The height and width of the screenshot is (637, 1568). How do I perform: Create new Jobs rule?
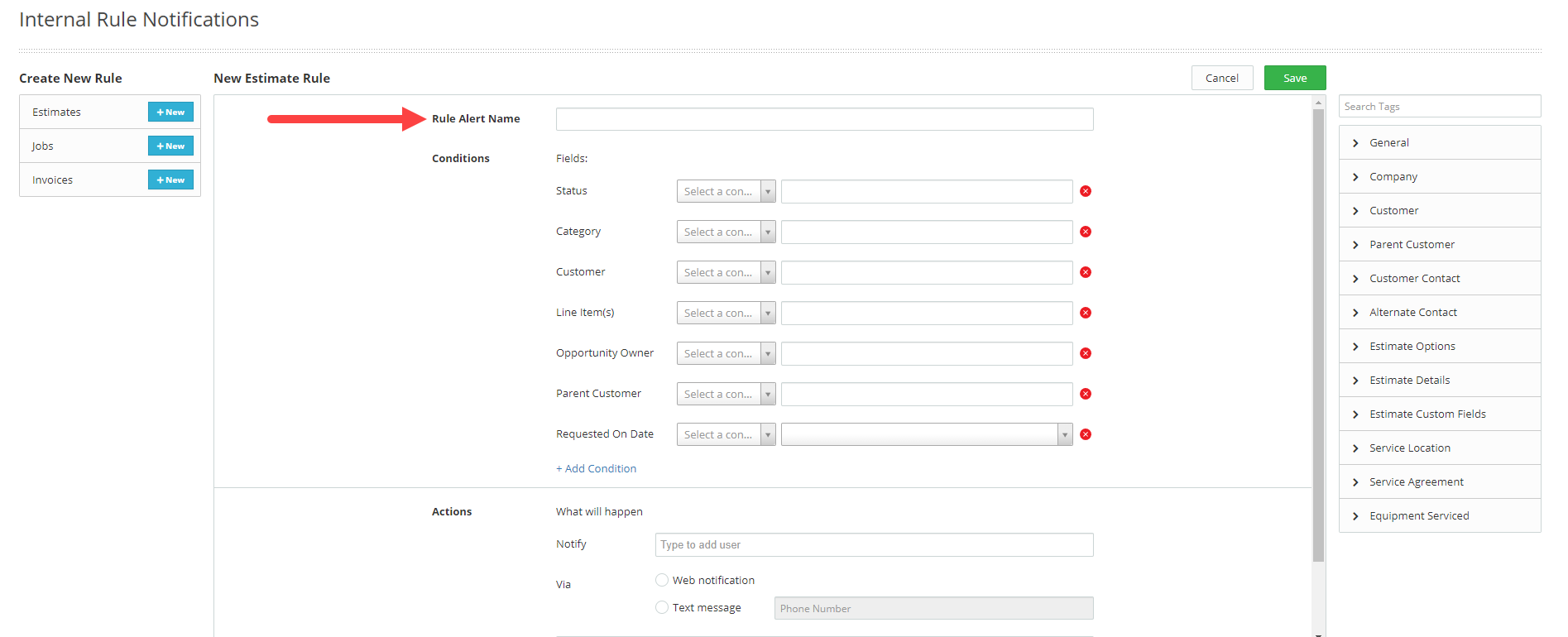coord(170,146)
